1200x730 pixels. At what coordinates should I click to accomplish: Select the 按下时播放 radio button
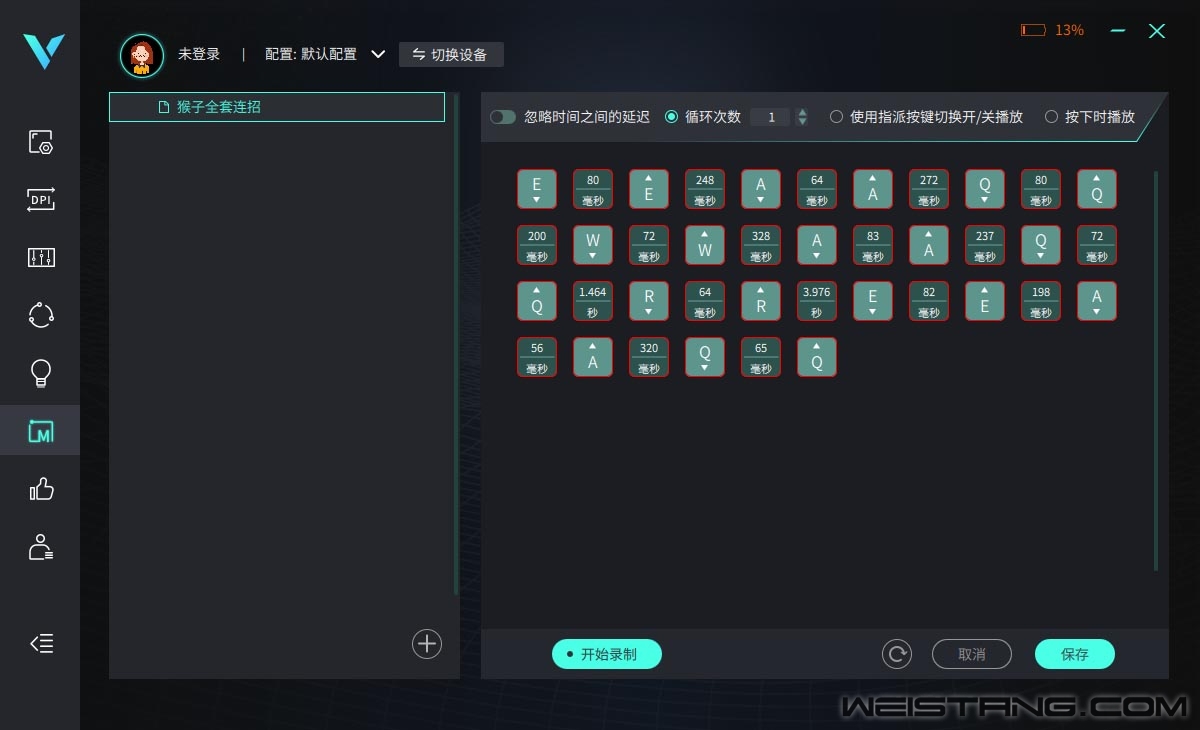point(1051,117)
